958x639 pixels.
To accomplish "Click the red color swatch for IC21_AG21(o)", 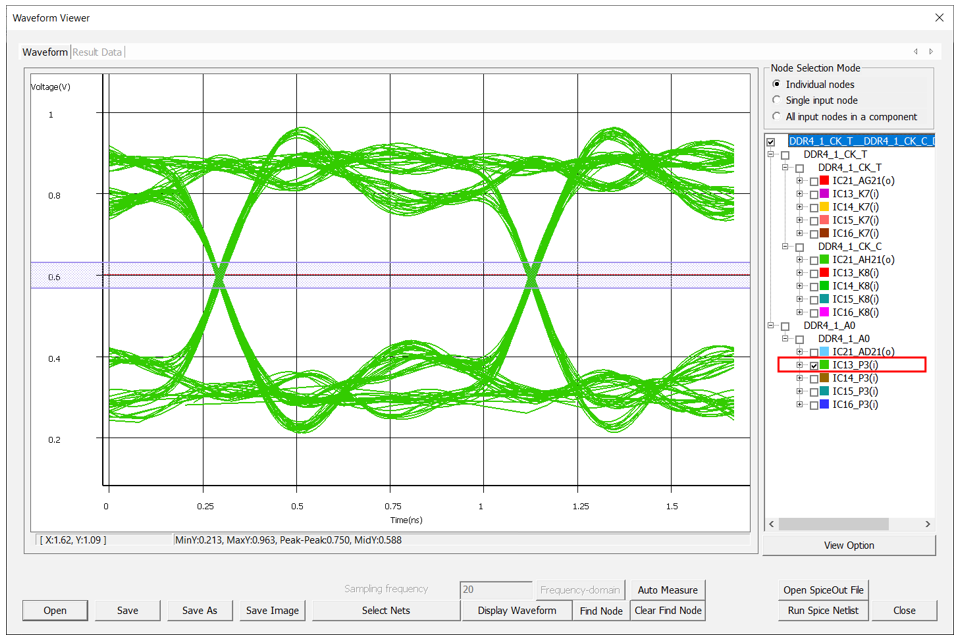I will tap(825, 181).
